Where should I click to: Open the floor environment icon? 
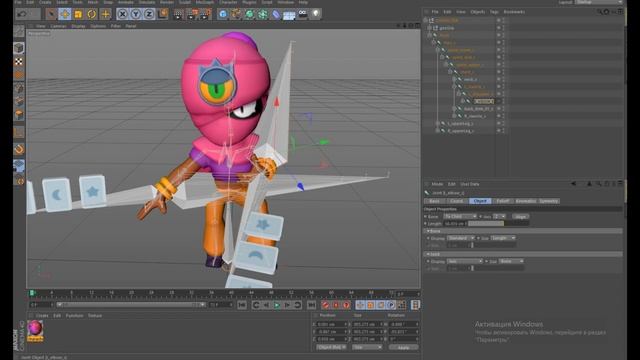coord(289,16)
